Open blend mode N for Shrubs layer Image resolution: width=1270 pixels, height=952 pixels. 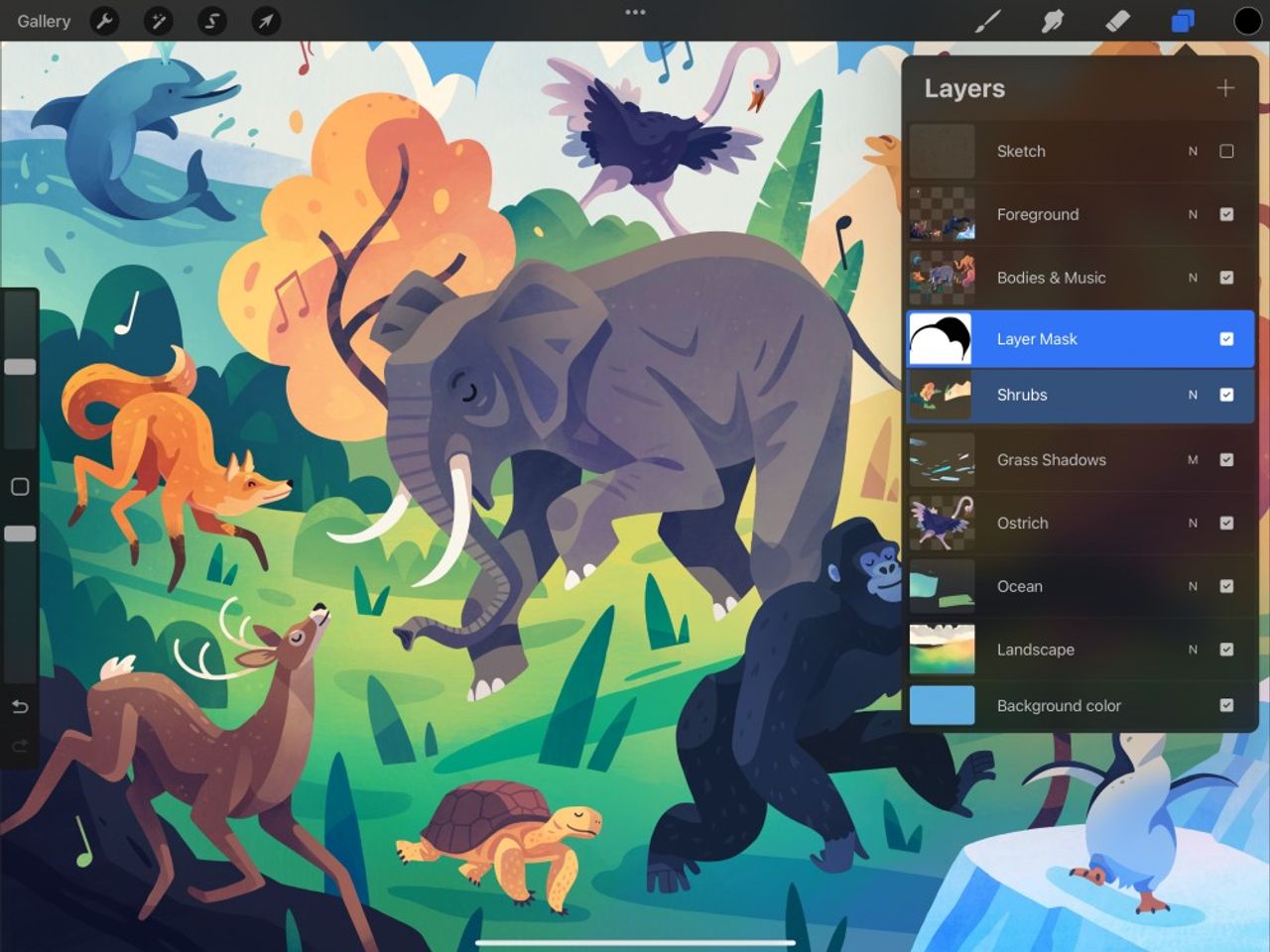[x=1193, y=395]
